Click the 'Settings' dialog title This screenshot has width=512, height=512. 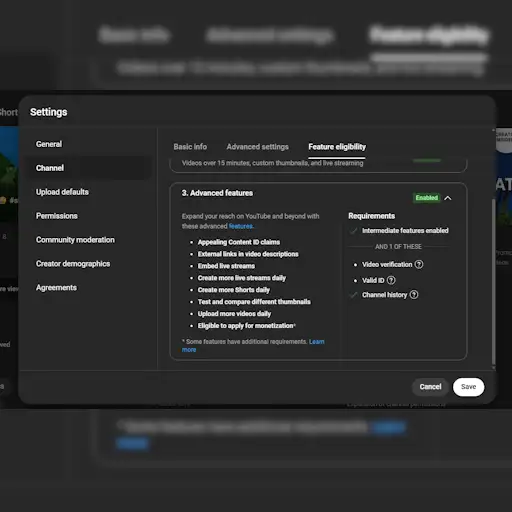49,112
